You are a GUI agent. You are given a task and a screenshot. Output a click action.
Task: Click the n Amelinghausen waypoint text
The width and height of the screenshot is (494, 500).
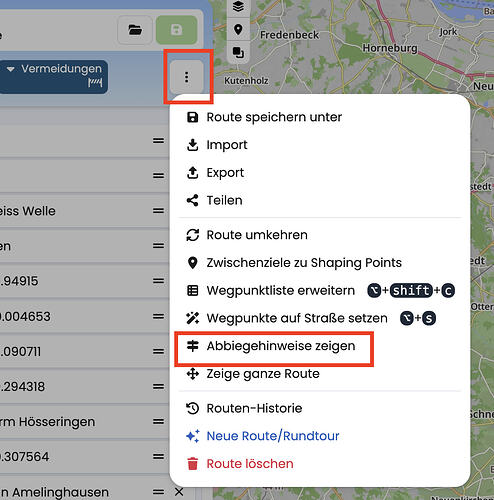[x=54, y=492]
